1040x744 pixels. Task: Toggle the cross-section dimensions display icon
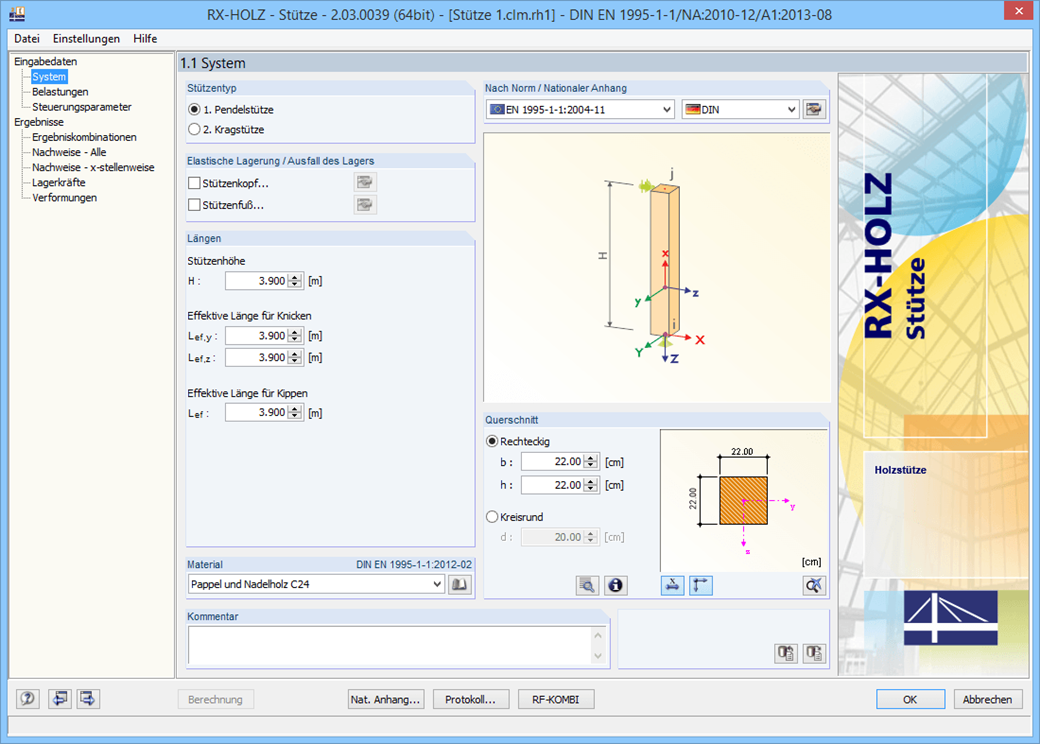point(701,586)
